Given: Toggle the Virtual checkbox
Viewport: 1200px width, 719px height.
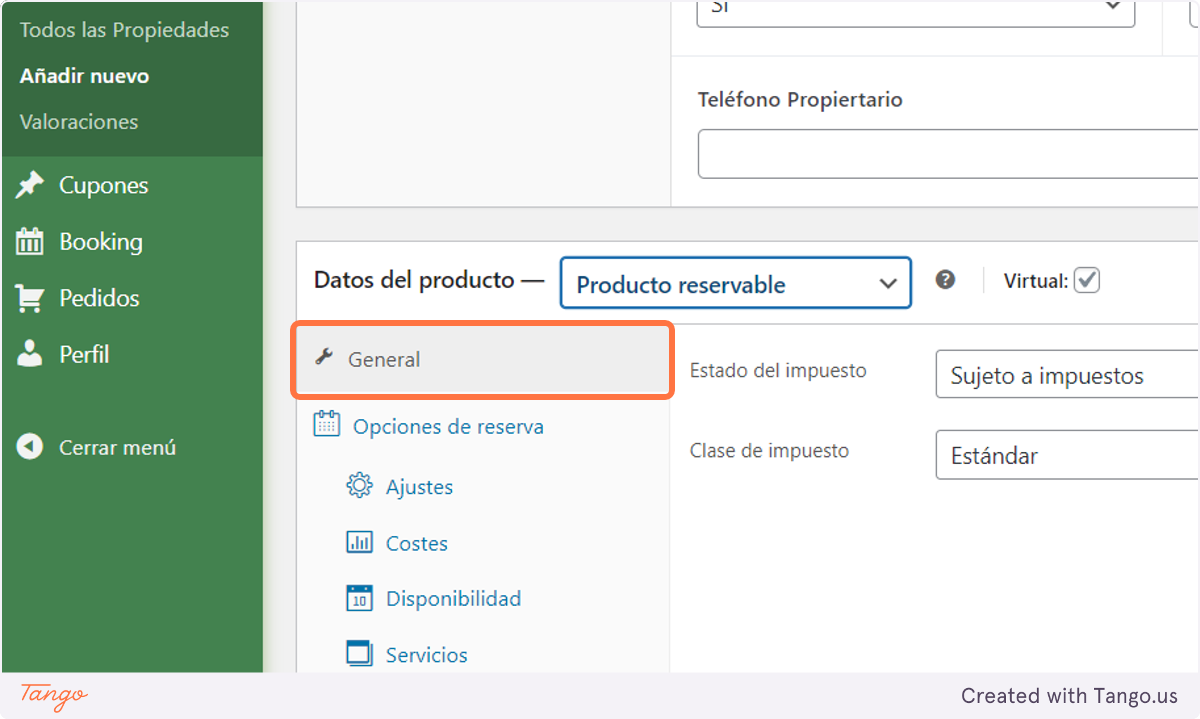Looking at the screenshot, I should tap(1087, 281).
